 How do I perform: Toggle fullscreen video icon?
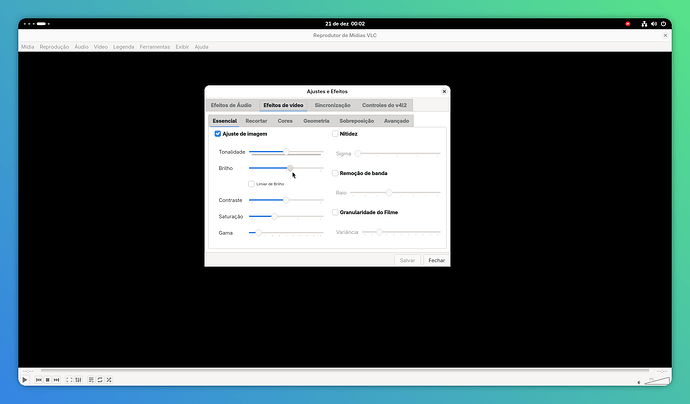(x=71, y=380)
